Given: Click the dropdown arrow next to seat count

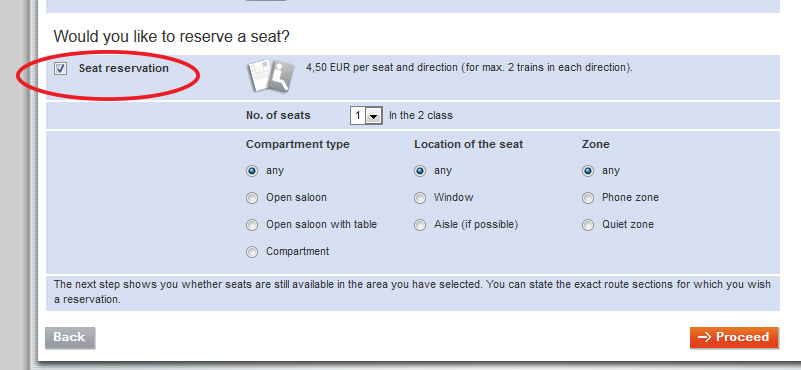Looking at the screenshot, I should [x=373, y=117].
